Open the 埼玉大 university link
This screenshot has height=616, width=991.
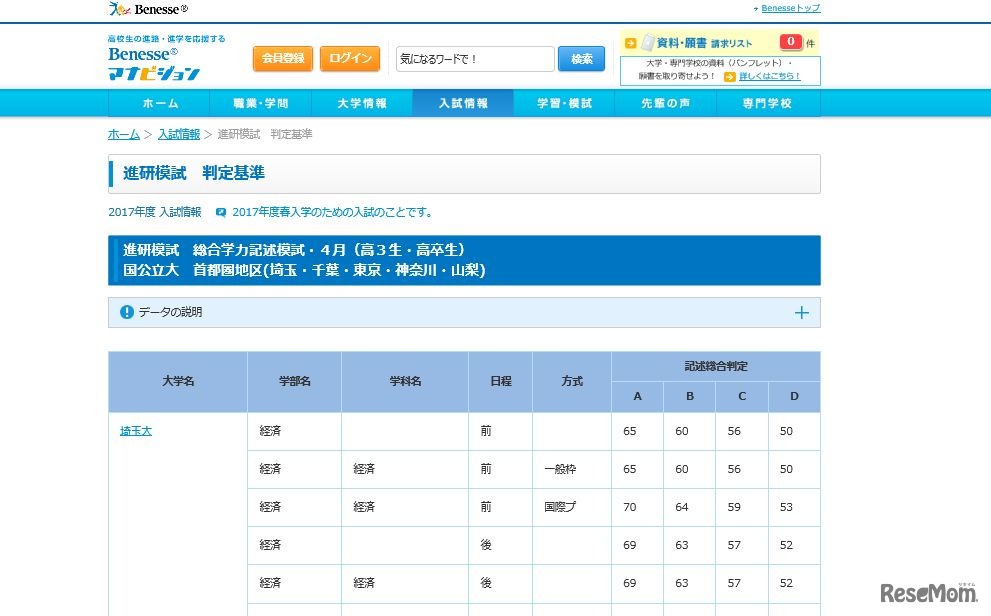[136, 431]
